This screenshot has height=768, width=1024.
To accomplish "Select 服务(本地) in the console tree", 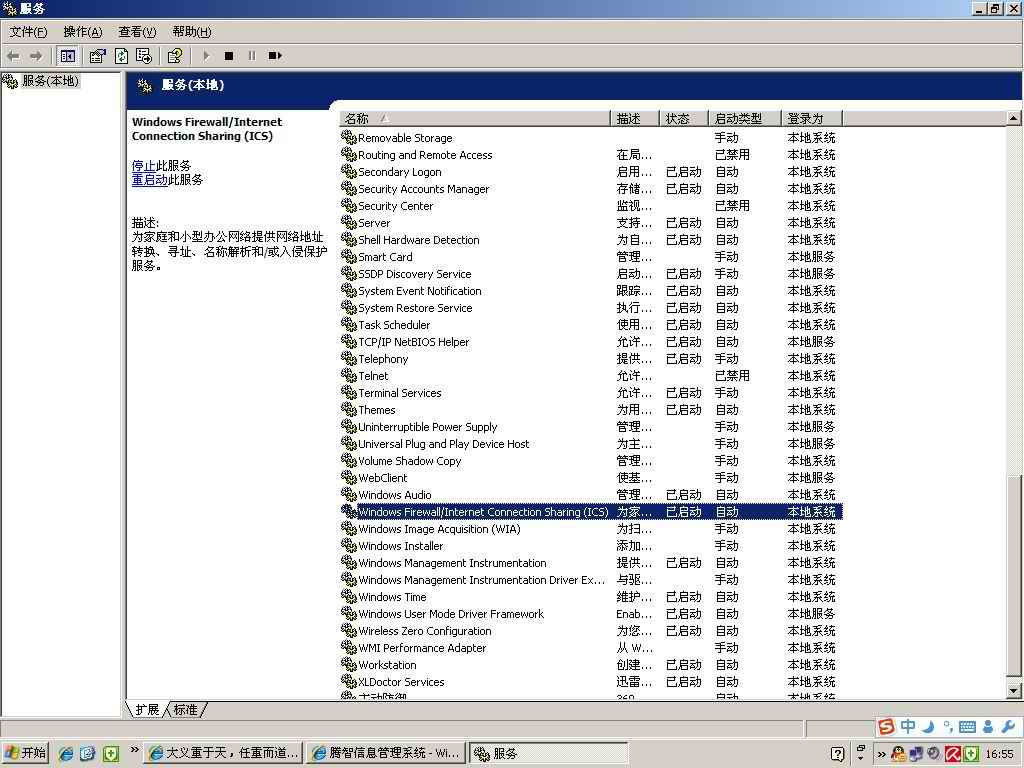I will (x=50, y=81).
